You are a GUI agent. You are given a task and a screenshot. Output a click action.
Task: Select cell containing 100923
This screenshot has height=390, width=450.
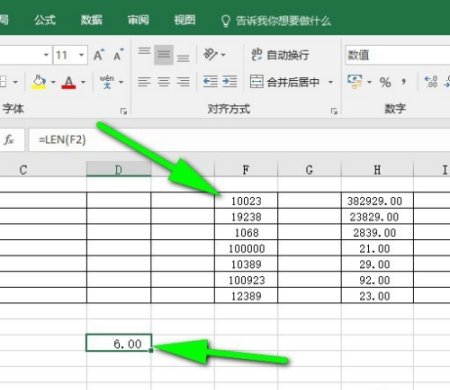[246, 280]
